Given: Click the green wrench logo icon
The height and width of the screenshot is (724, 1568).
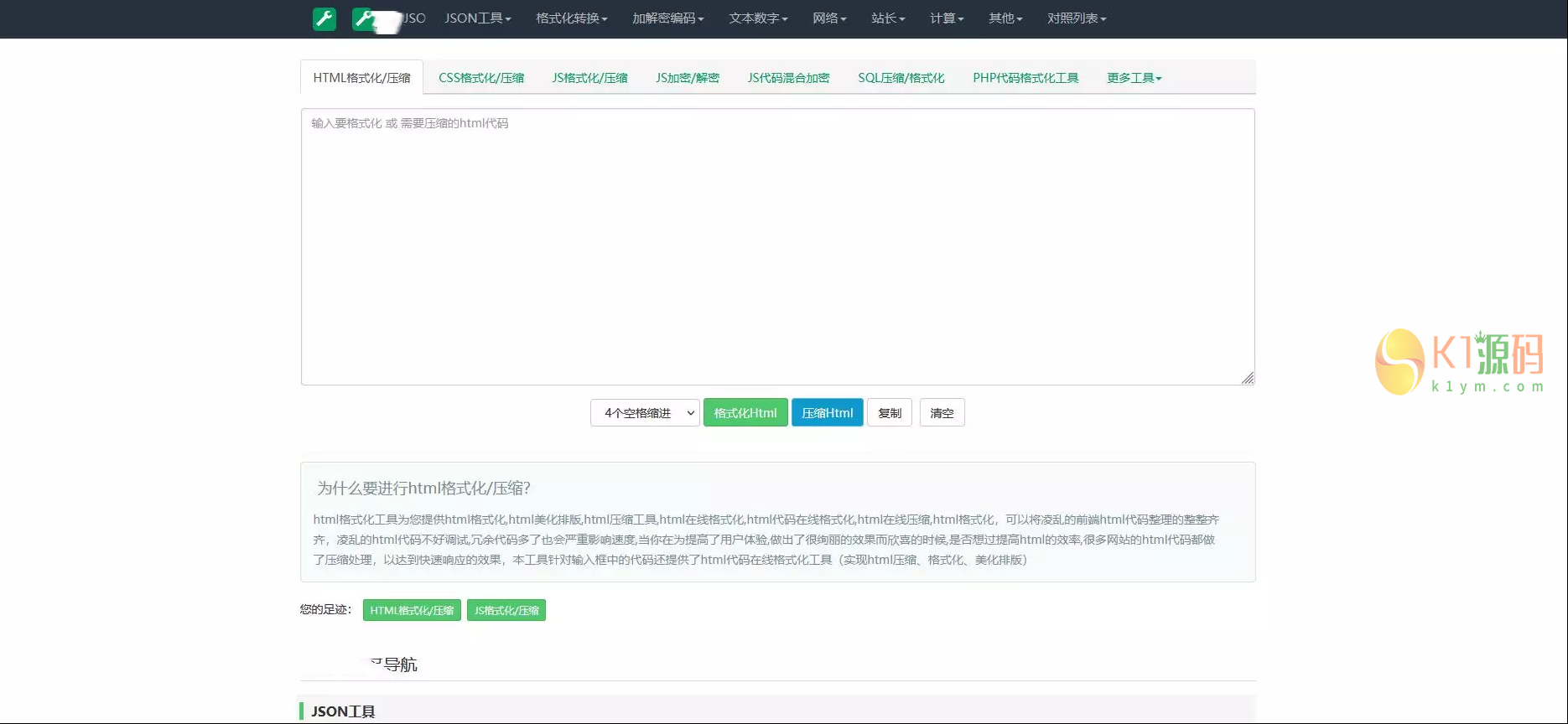Looking at the screenshot, I should (x=325, y=18).
